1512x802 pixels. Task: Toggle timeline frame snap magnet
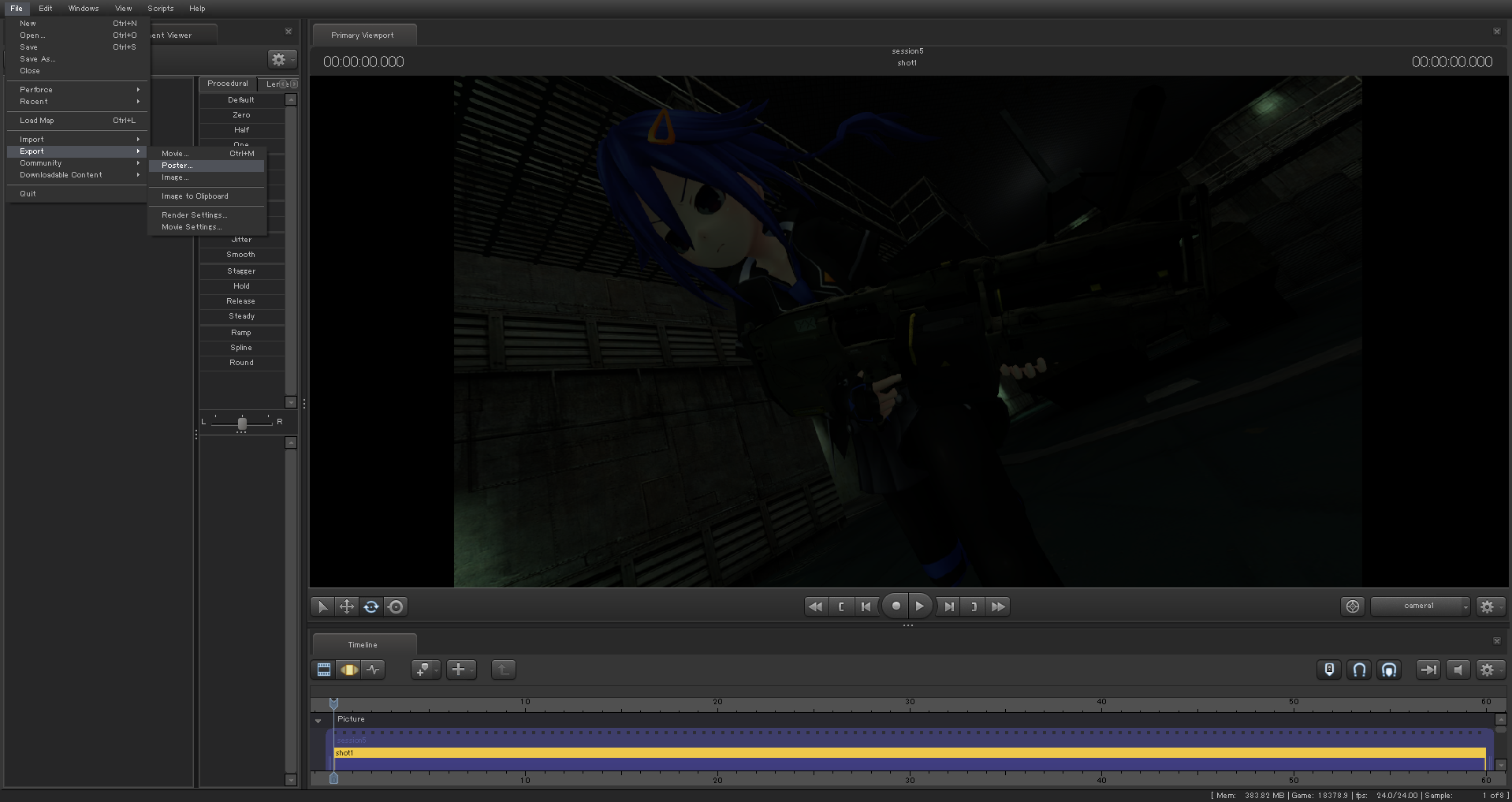pyautogui.click(x=1389, y=670)
